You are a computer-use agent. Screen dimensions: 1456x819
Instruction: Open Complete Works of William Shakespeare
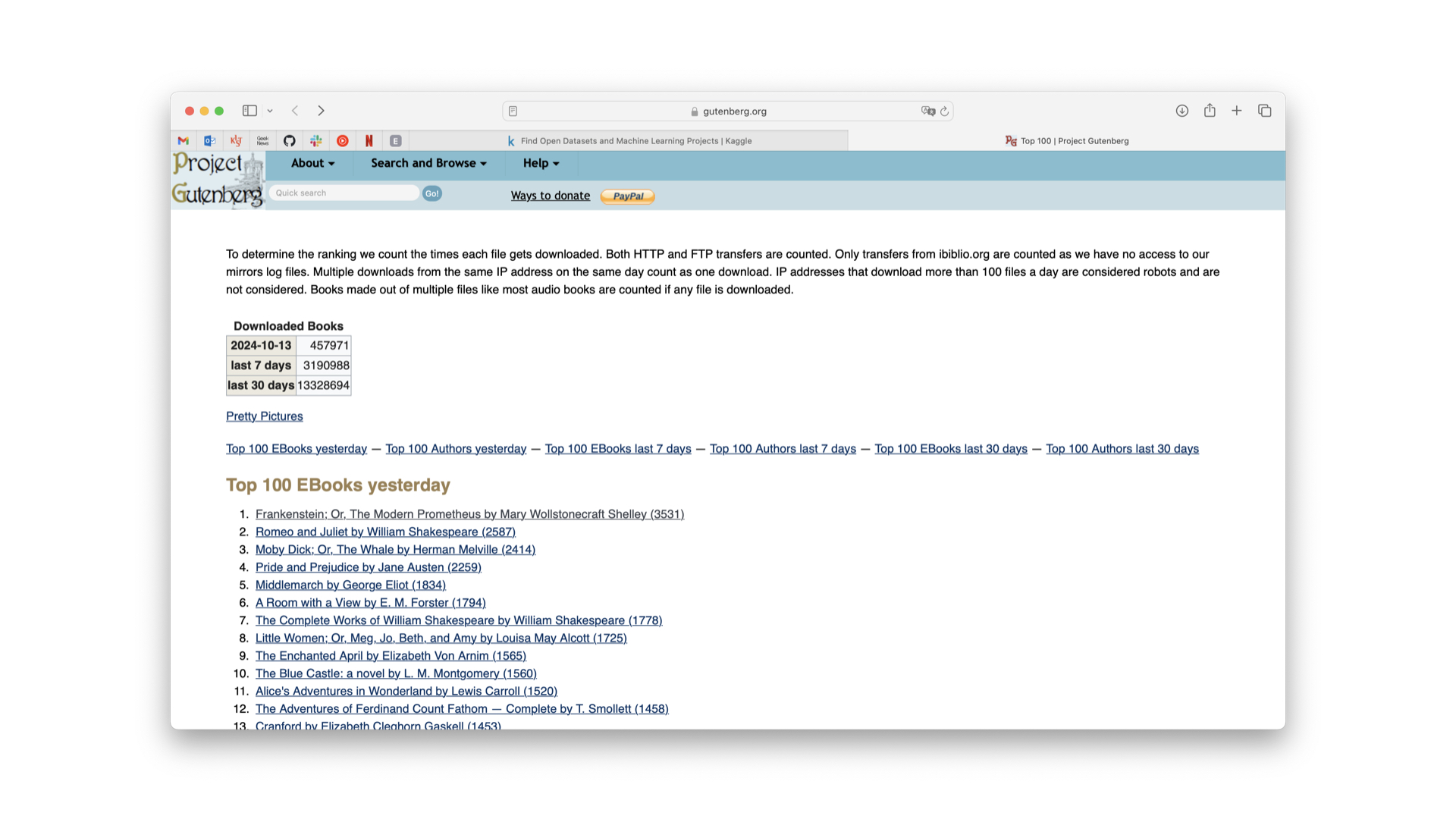[459, 620]
